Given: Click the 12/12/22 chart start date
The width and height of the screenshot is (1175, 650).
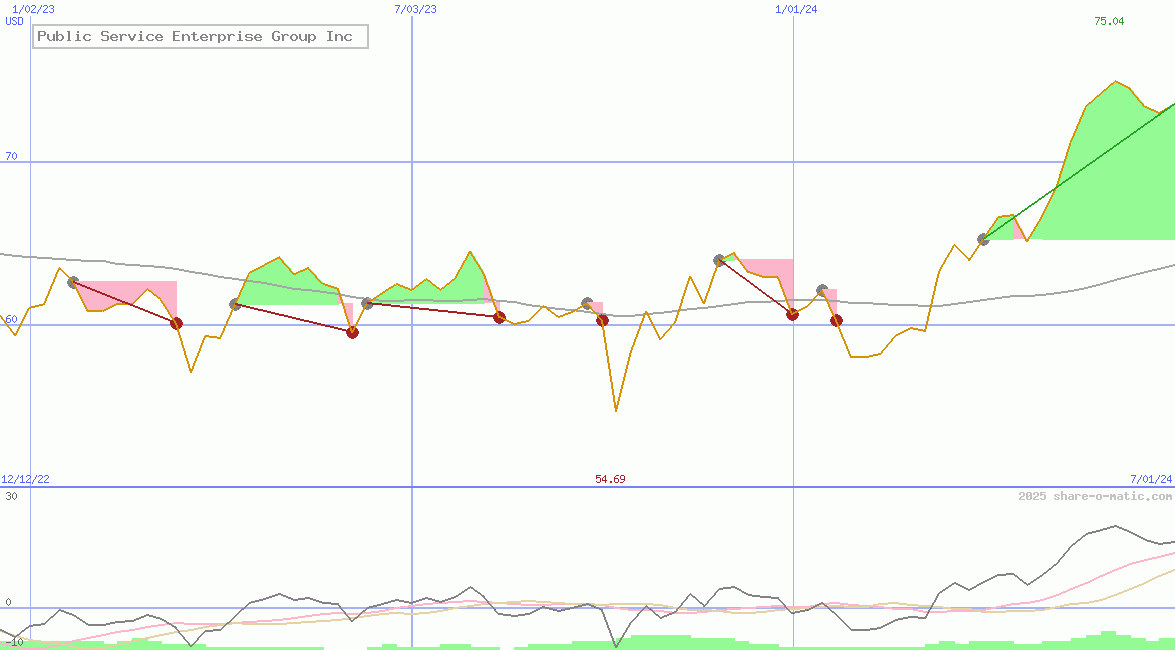Looking at the screenshot, I should [25, 479].
